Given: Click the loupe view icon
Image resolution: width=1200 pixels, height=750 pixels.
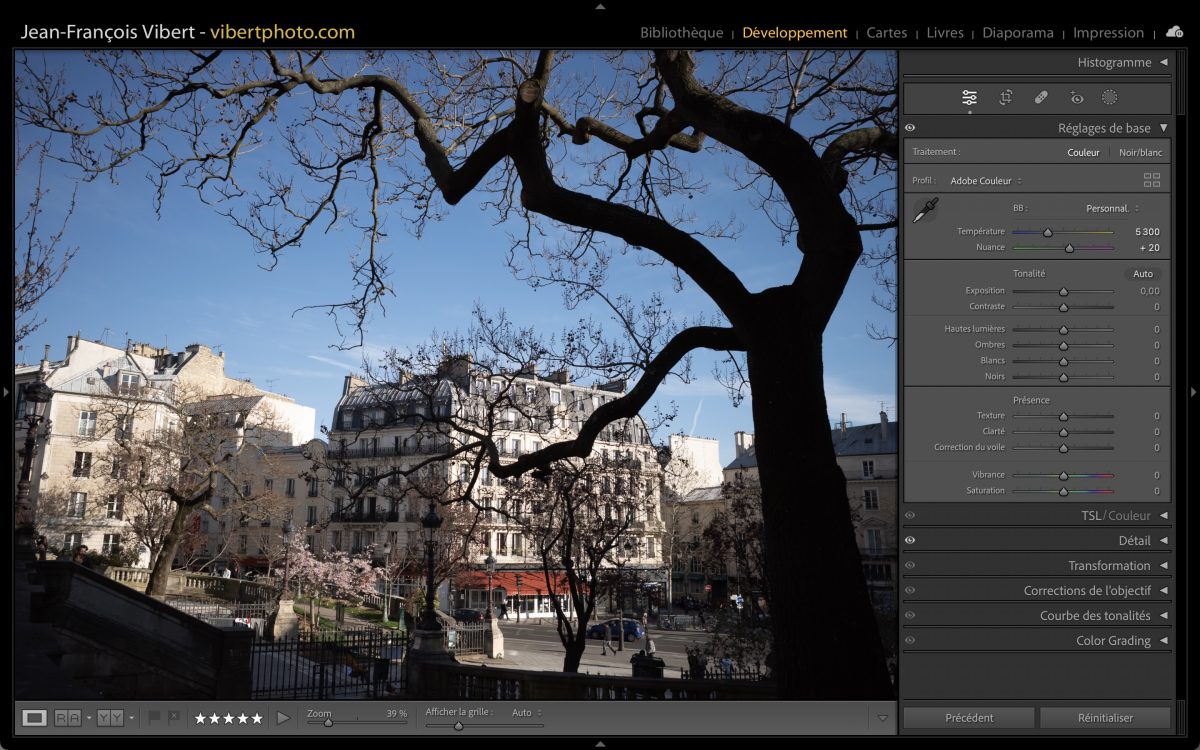Looking at the screenshot, I should (x=35, y=718).
